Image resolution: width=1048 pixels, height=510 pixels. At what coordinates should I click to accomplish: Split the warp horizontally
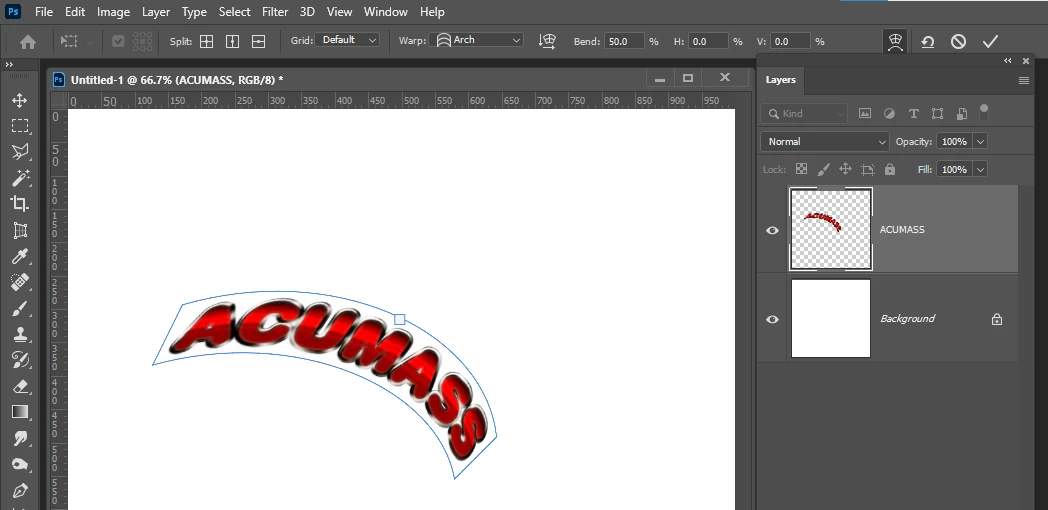(258, 41)
